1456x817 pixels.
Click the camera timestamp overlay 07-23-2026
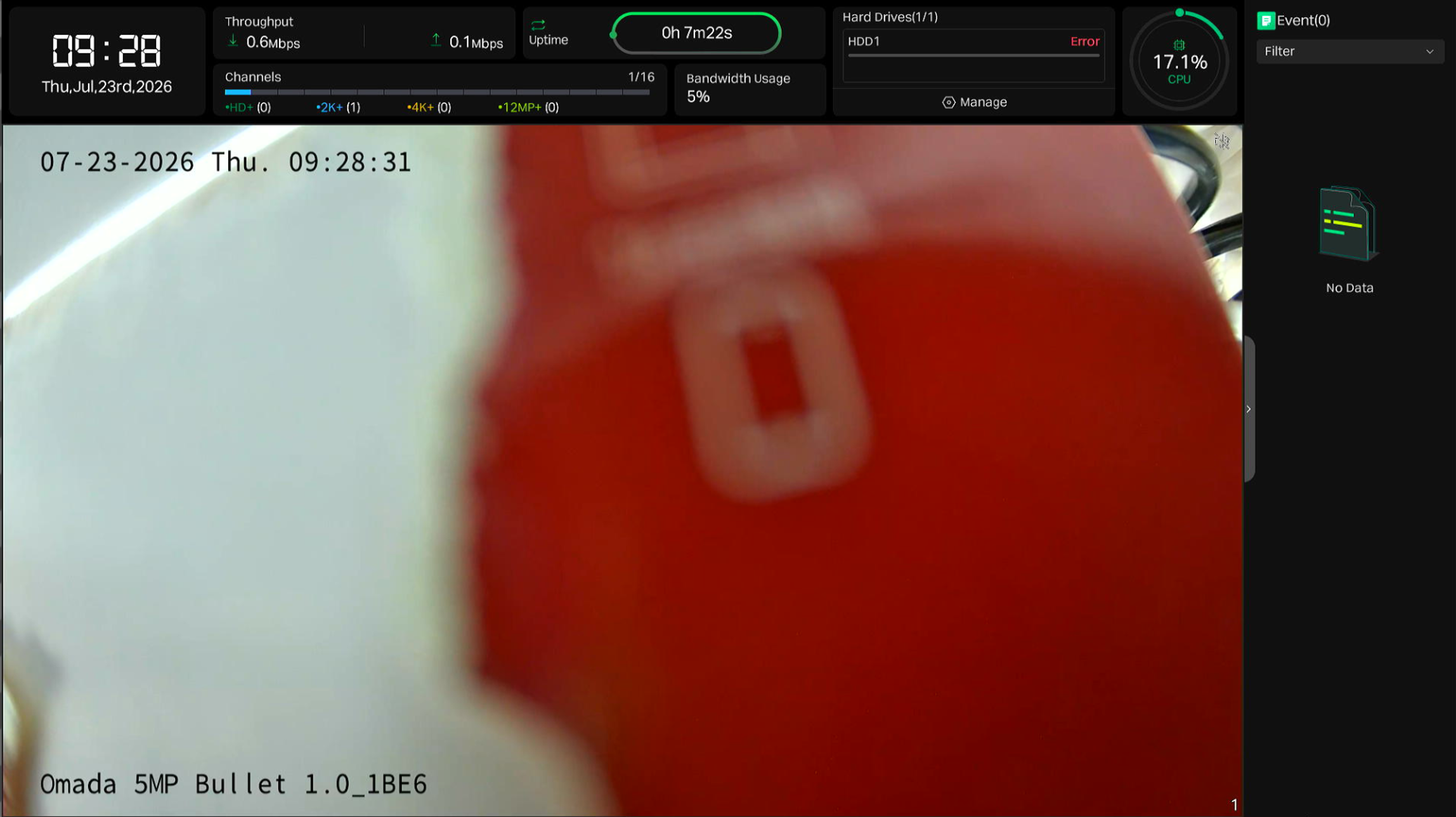[225, 162]
